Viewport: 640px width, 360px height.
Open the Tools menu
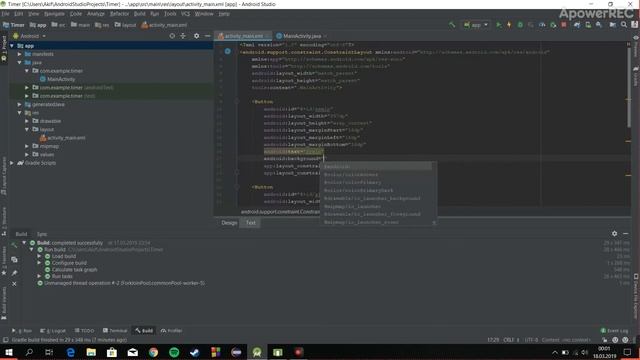[x=170, y=13]
